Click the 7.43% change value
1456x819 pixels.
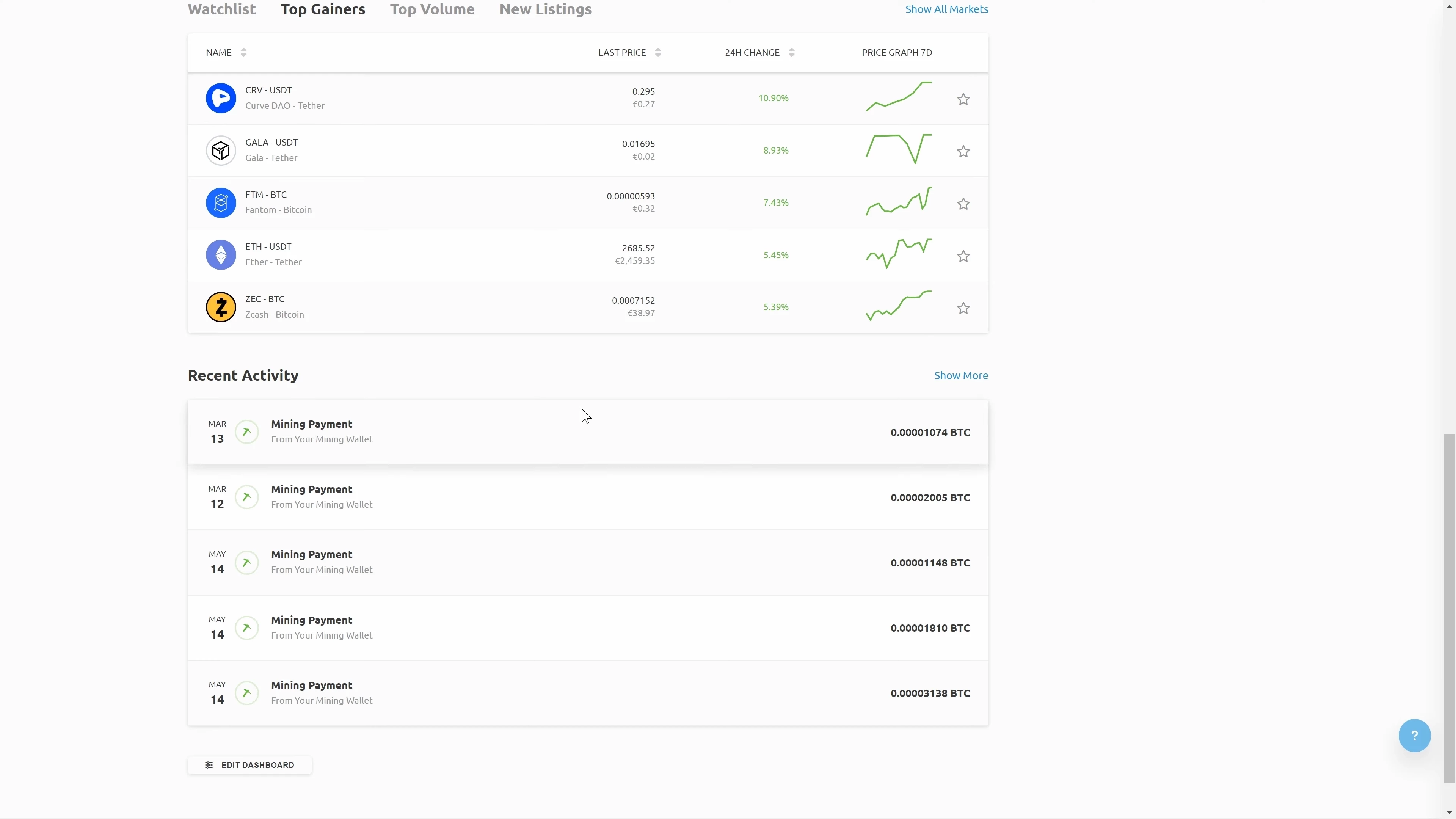coord(775,203)
